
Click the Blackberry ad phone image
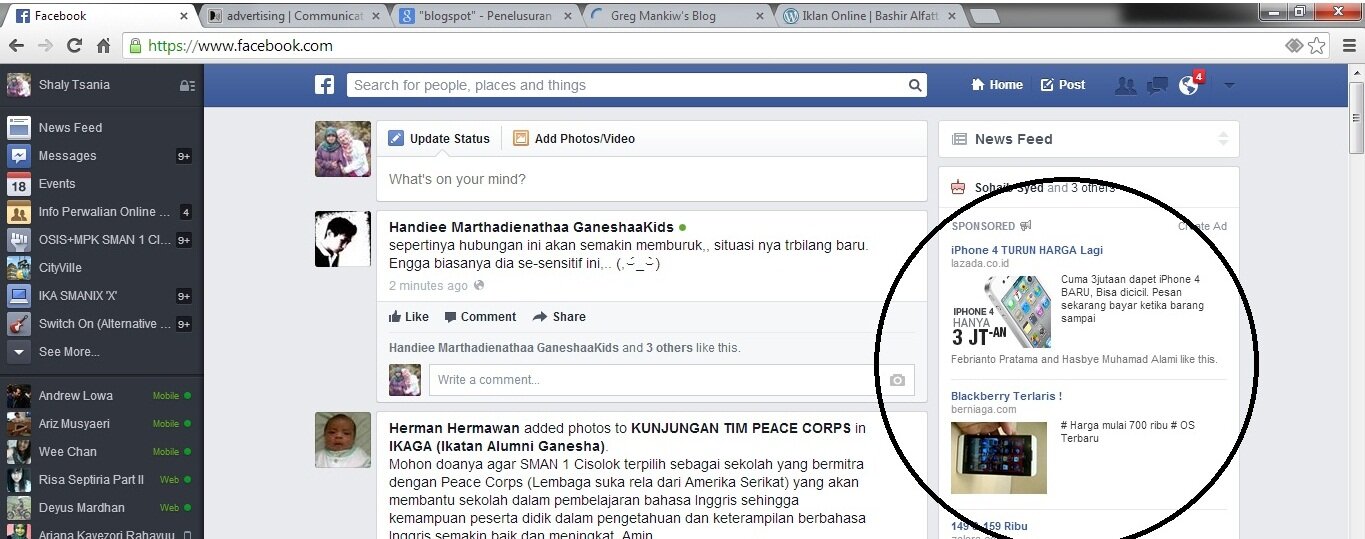point(998,458)
